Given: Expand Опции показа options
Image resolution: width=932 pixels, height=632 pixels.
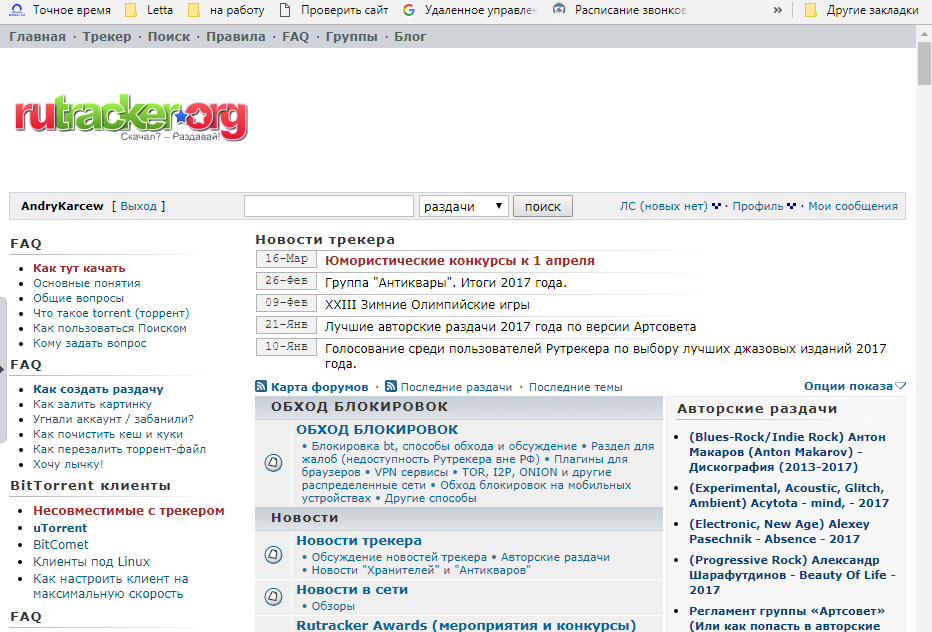Looking at the screenshot, I should coord(855,386).
